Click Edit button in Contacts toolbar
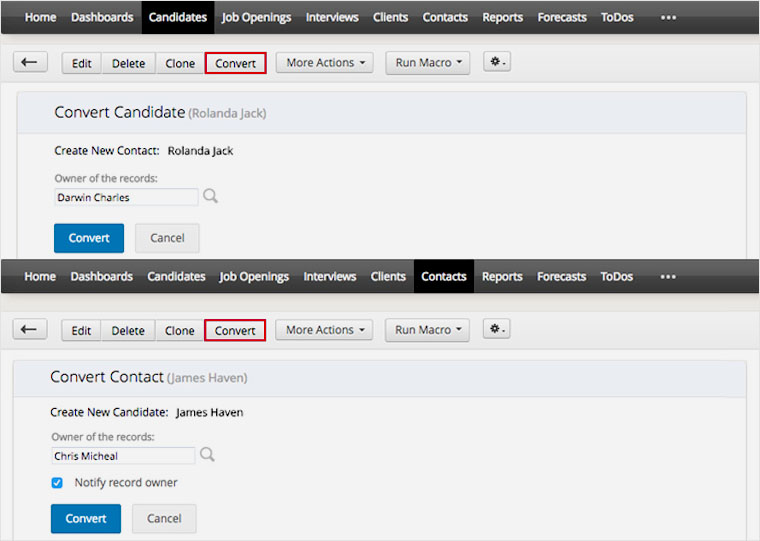This screenshot has width=760, height=541. pos(81,331)
